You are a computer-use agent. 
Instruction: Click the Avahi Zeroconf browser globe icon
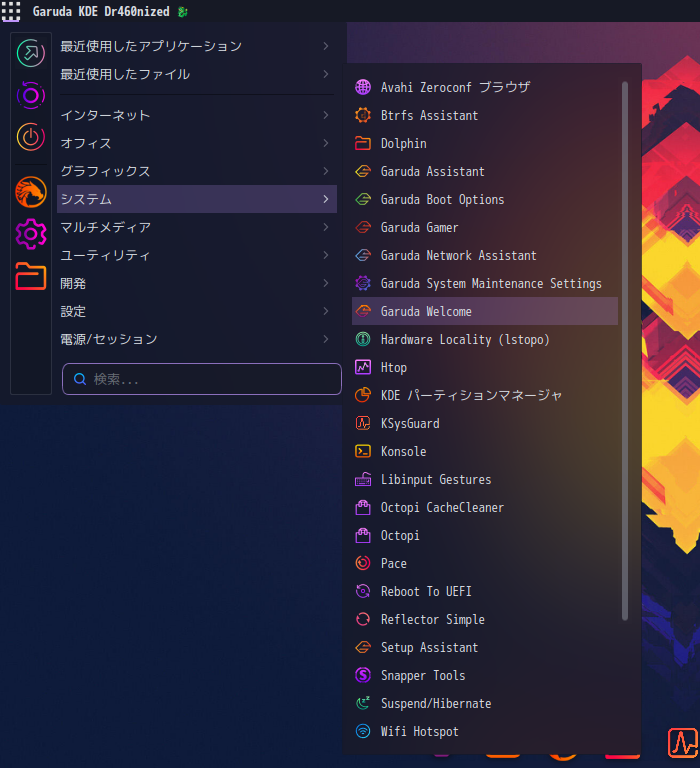[363, 87]
